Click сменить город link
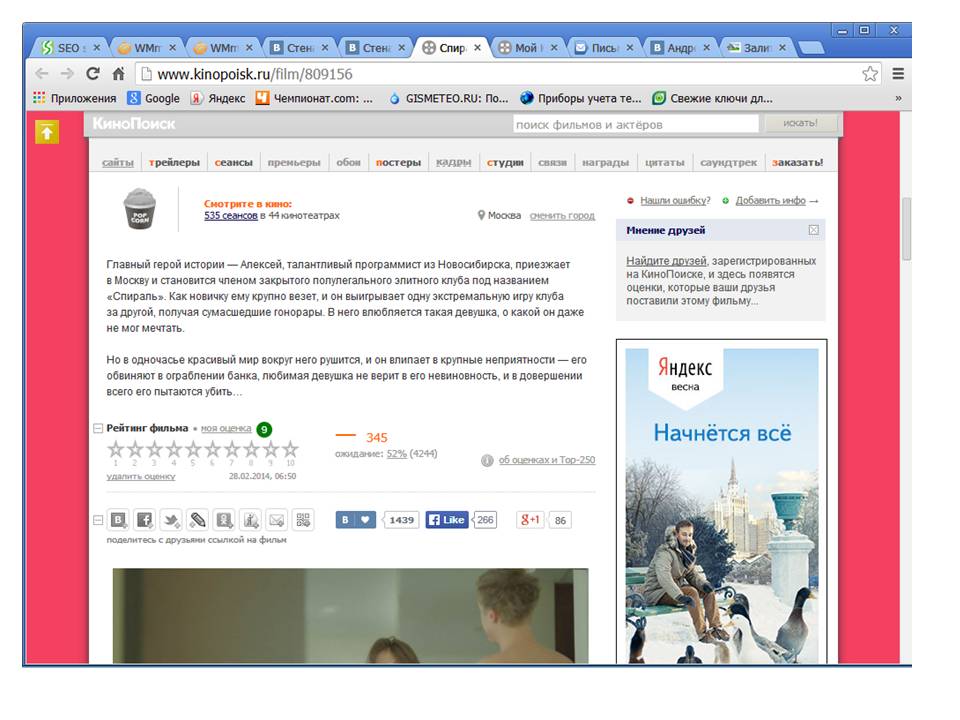The height and width of the screenshot is (720, 960). tap(562, 216)
